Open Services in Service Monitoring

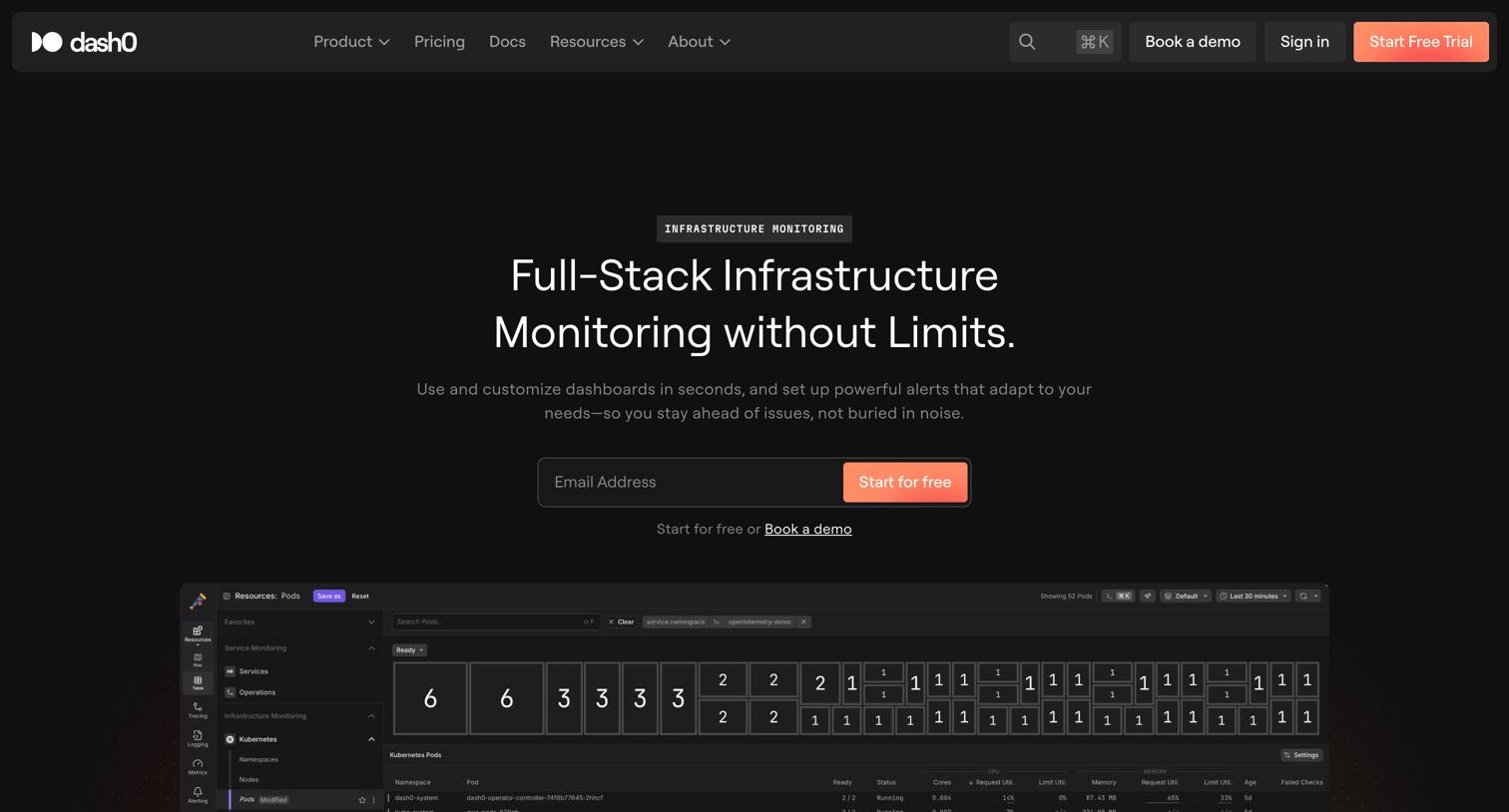[x=253, y=671]
